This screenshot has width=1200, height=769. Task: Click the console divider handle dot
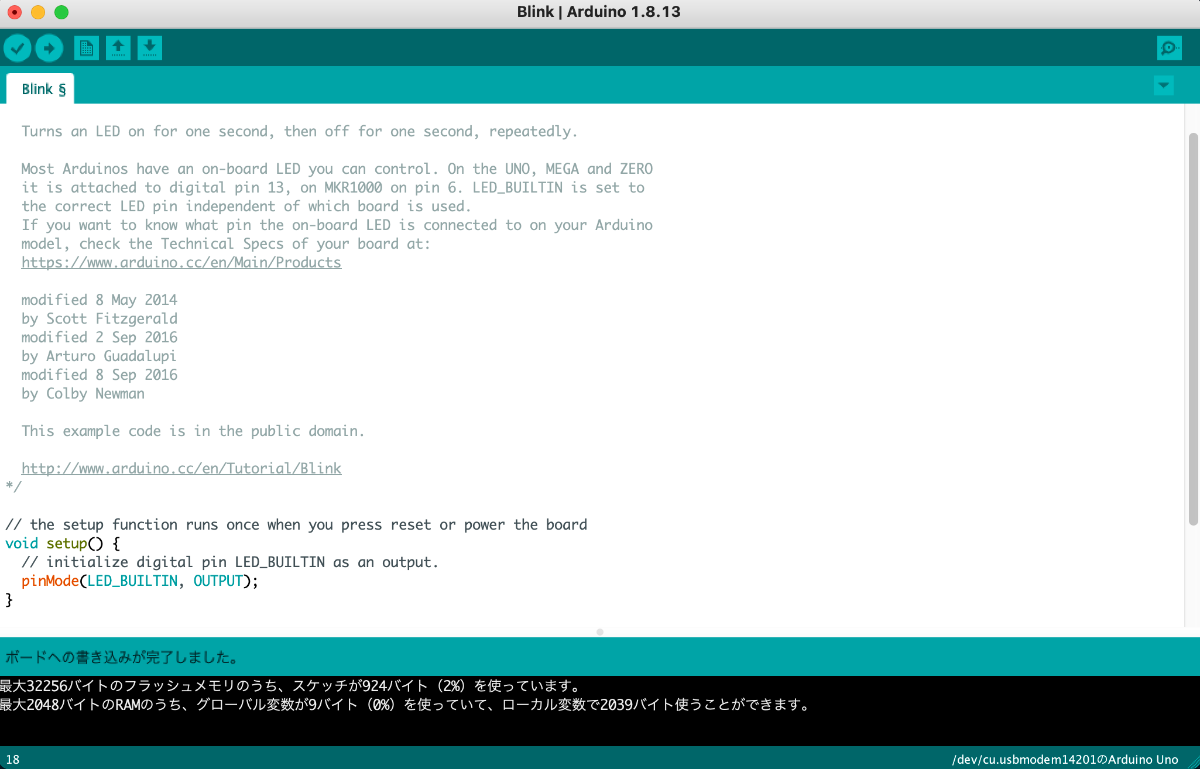(600, 632)
